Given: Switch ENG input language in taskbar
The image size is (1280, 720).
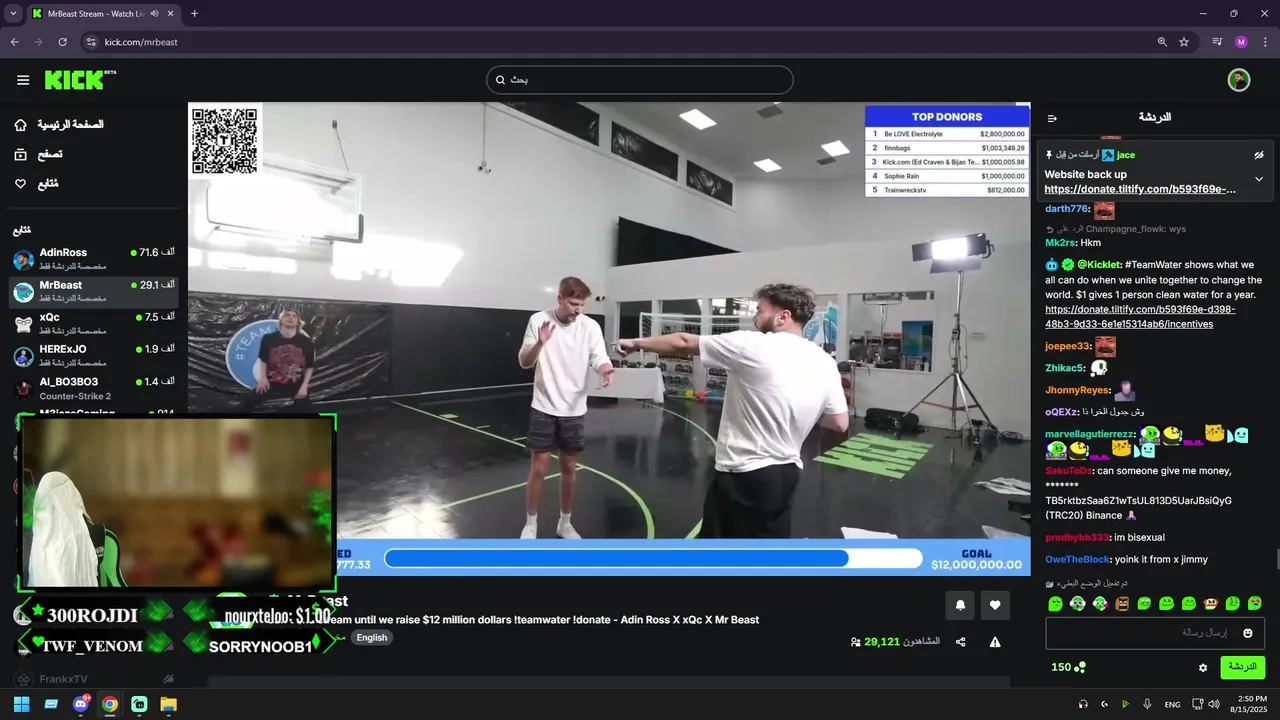Looking at the screenshot, I should (x=1172, y=704).
